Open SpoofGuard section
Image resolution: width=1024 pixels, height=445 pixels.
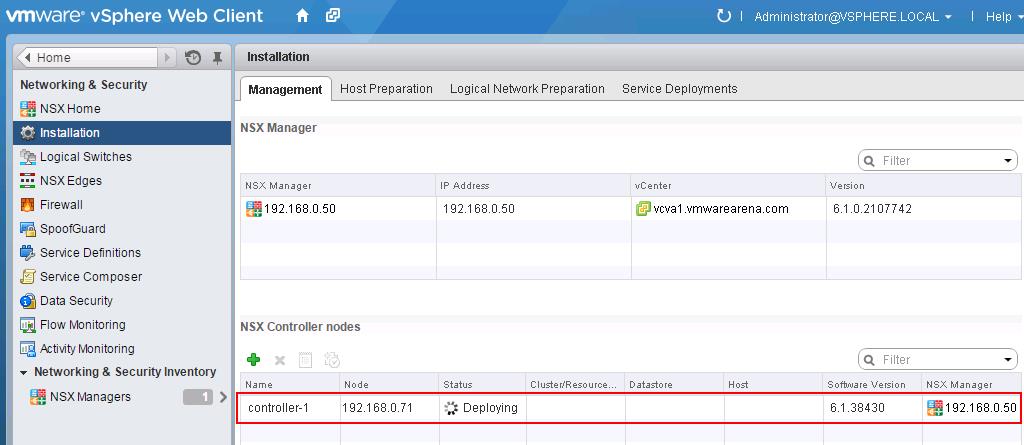point(72,229)
